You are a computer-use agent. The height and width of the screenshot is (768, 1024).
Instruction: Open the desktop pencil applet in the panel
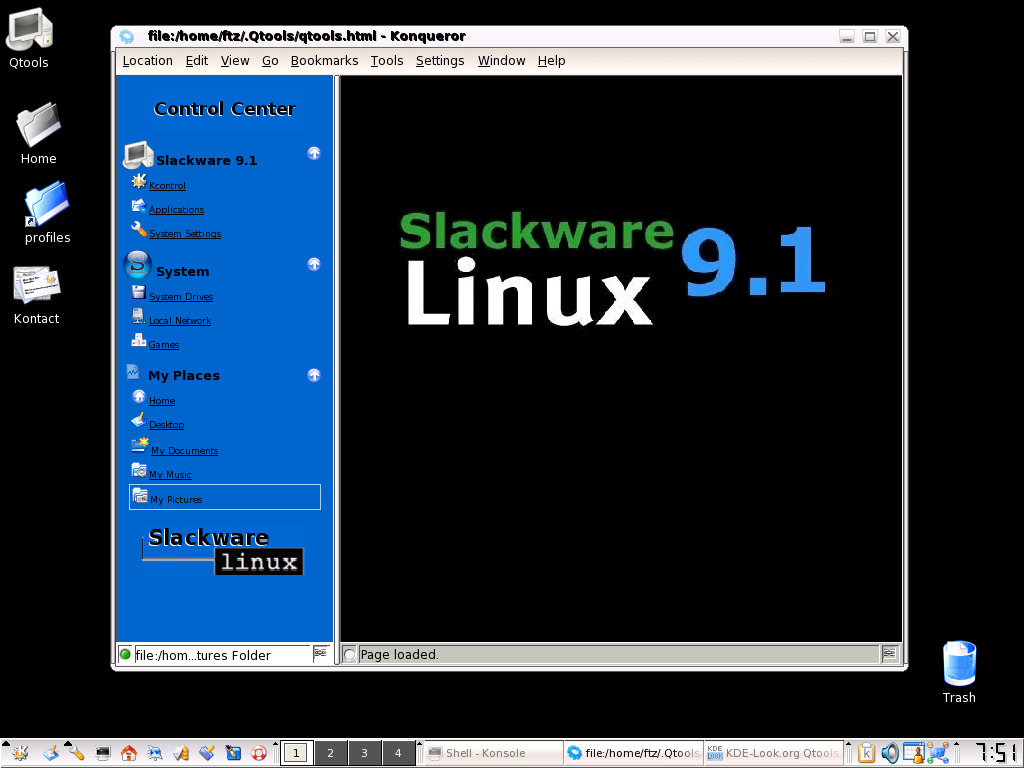[x=50, y=753]
